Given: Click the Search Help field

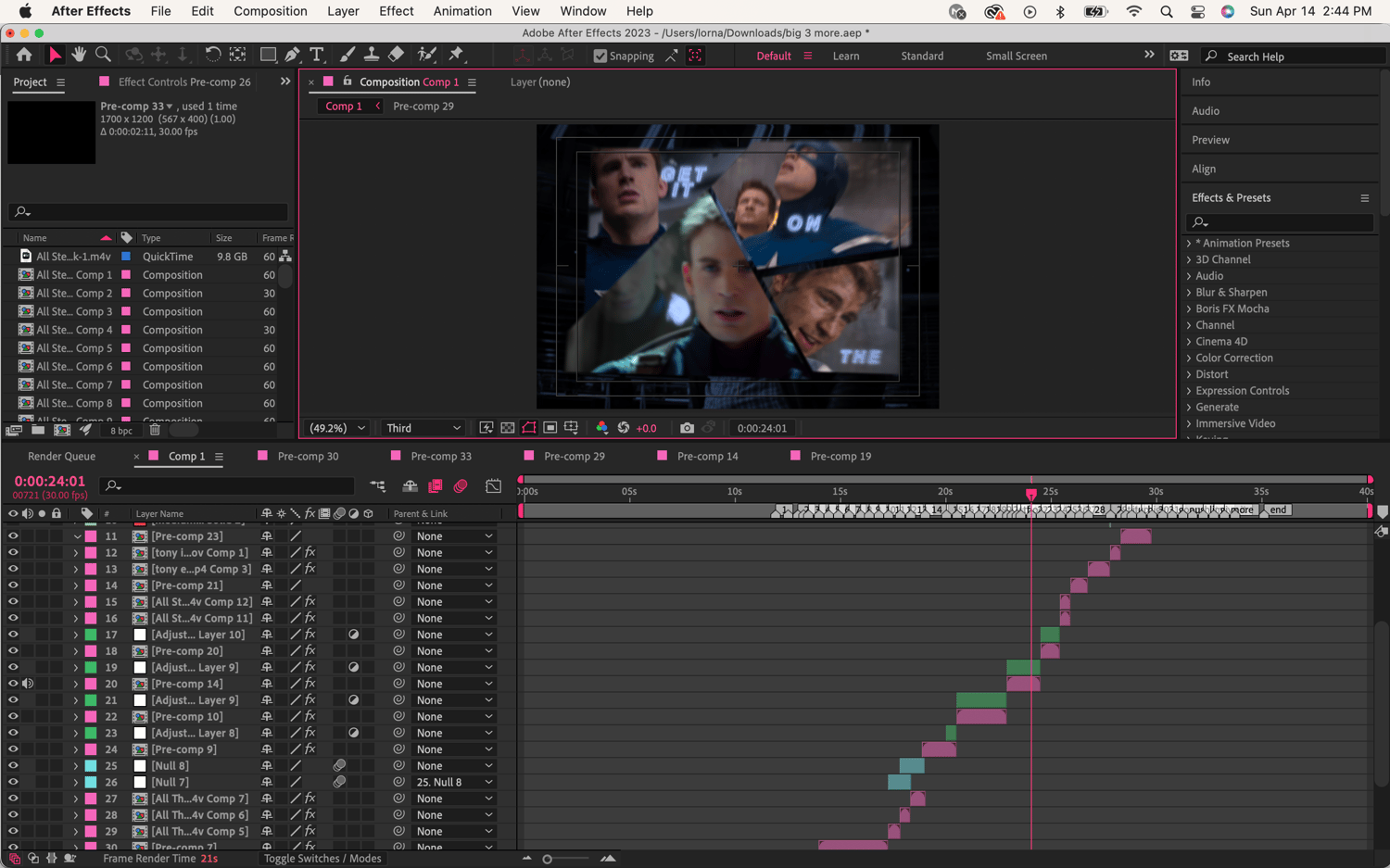Looking at the screenshot, I should (x=1293, y=57).
